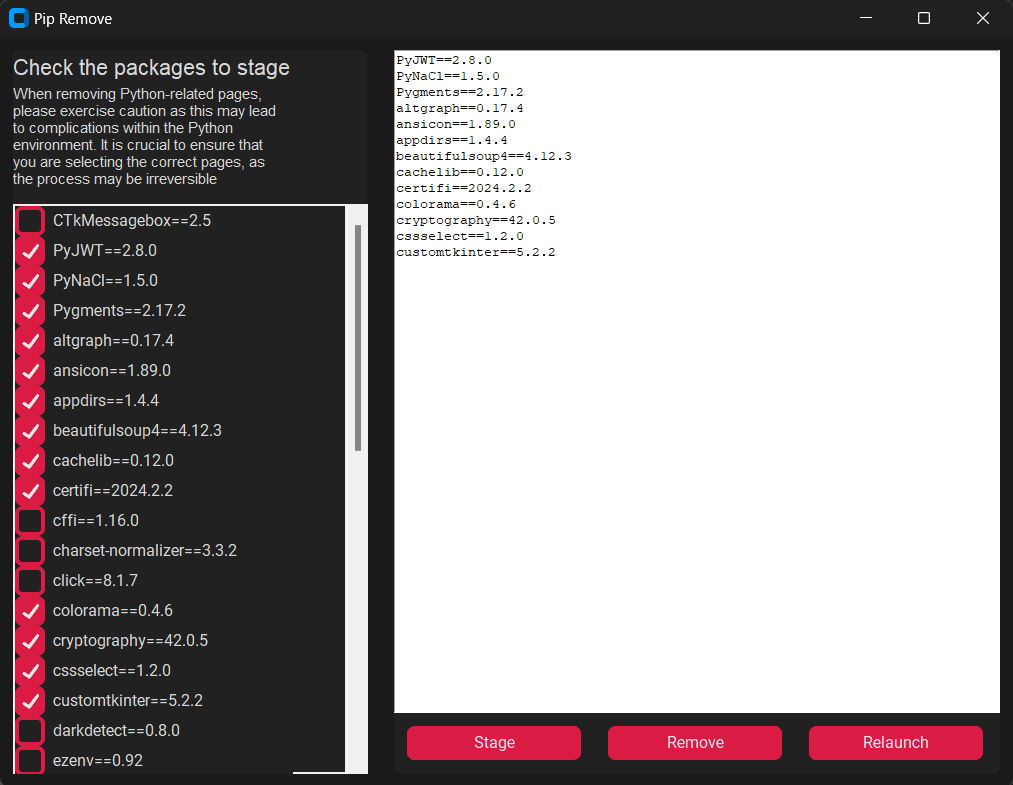Screen dimensions: 1013x785
Task: Toggle cssselect==1.2.0 checkbox
Action: (30, 671)
